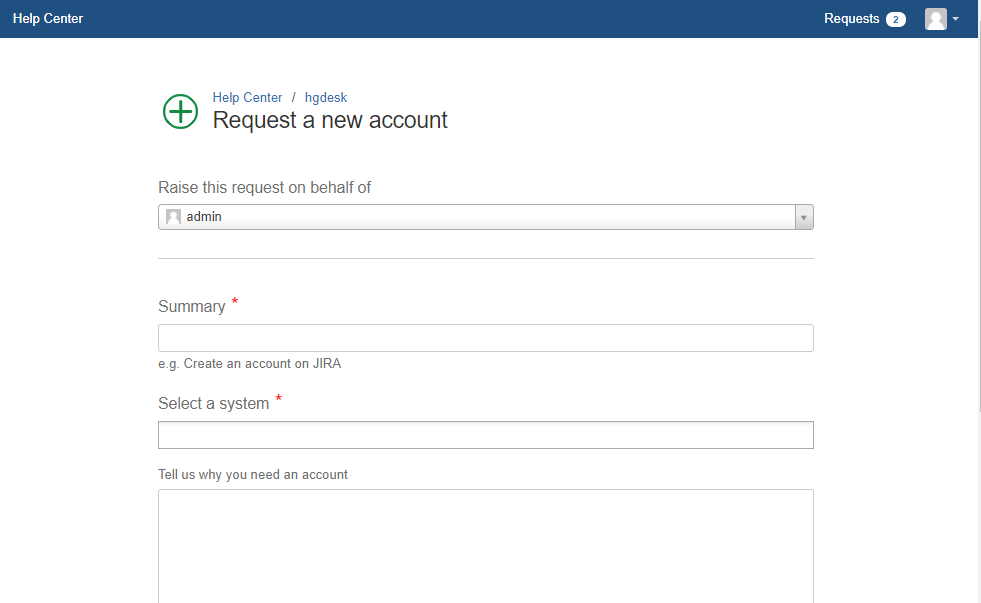Open the hgdesk breadcrumb link
This screenshot has width=981, height=603.
pos(325,98)
